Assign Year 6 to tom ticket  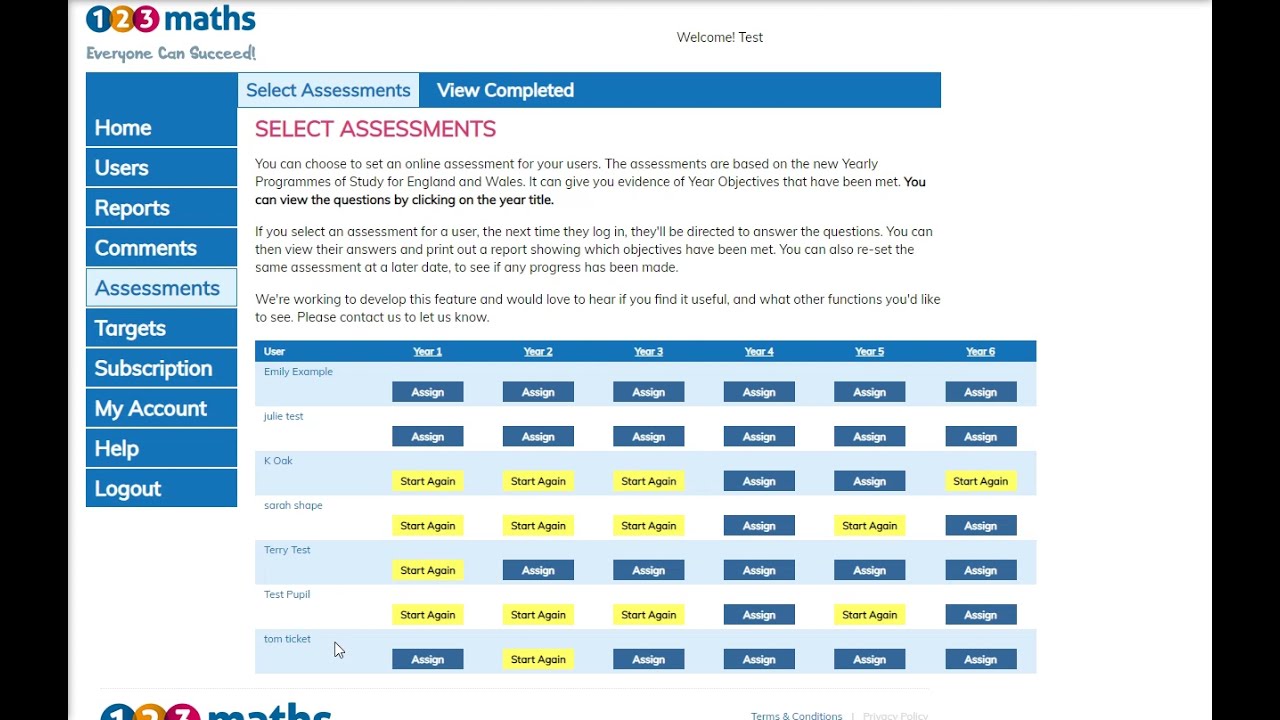pos(980,659)
